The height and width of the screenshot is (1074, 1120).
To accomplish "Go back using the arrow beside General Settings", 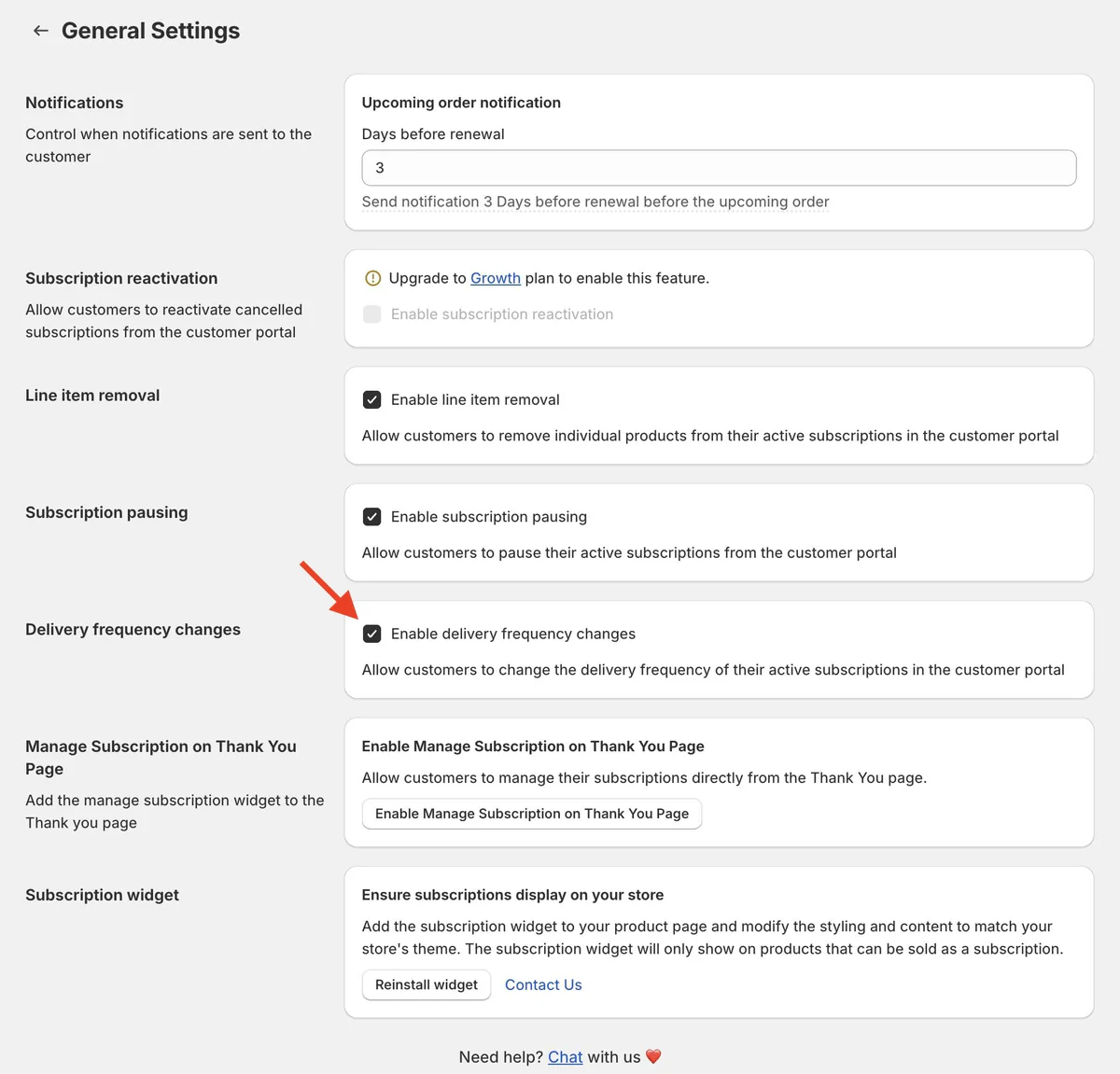I will (40, 31).
